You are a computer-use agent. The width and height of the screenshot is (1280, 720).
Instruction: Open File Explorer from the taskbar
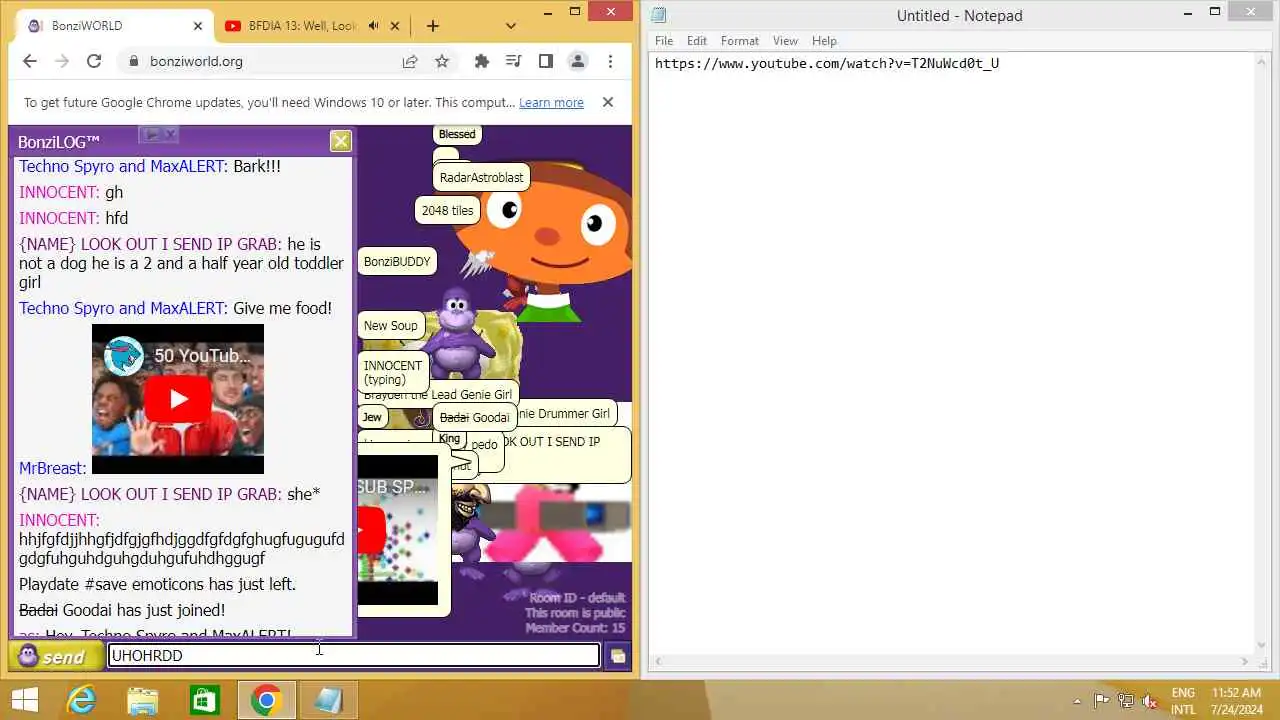click(143, 700)
